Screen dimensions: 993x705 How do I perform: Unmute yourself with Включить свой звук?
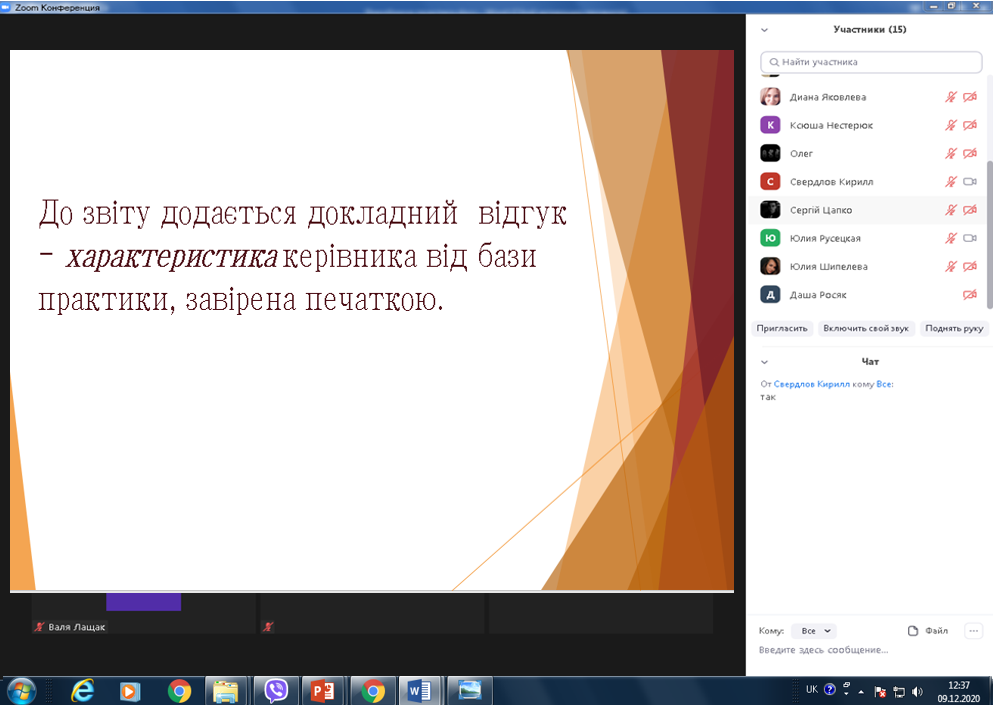tap(866, 328)
